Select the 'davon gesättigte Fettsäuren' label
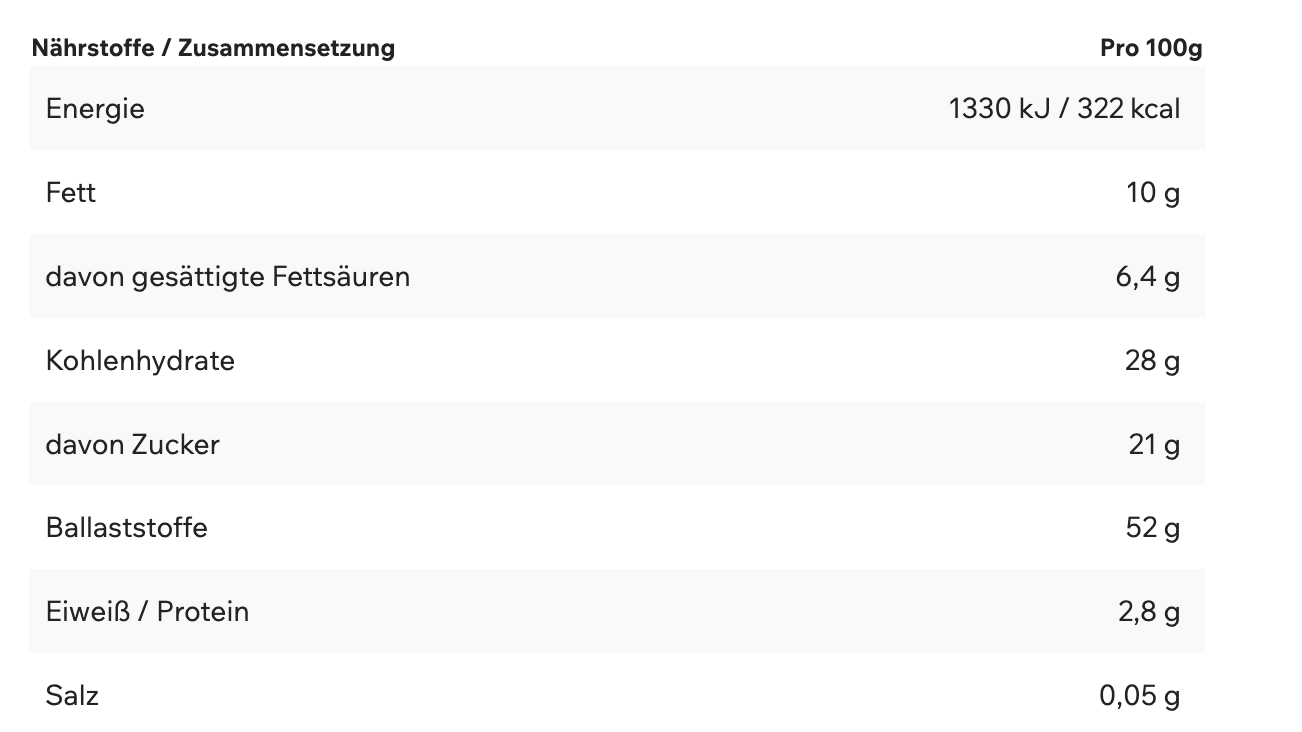This screenshot has height=732, width=1302. [x=228, y=276]
